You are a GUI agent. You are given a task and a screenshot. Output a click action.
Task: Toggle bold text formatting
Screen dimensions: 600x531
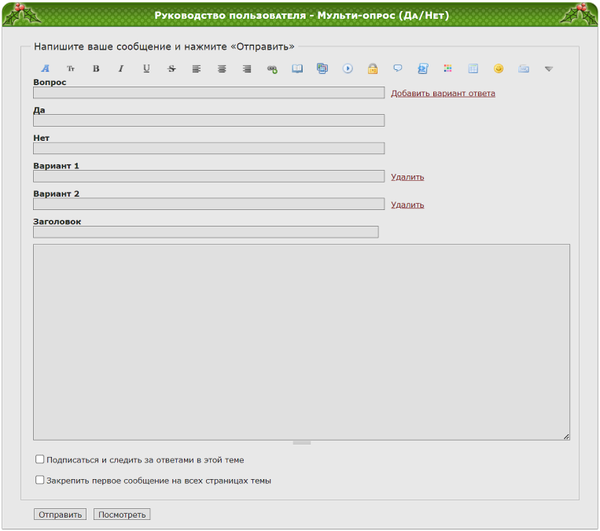click(96, 69)
